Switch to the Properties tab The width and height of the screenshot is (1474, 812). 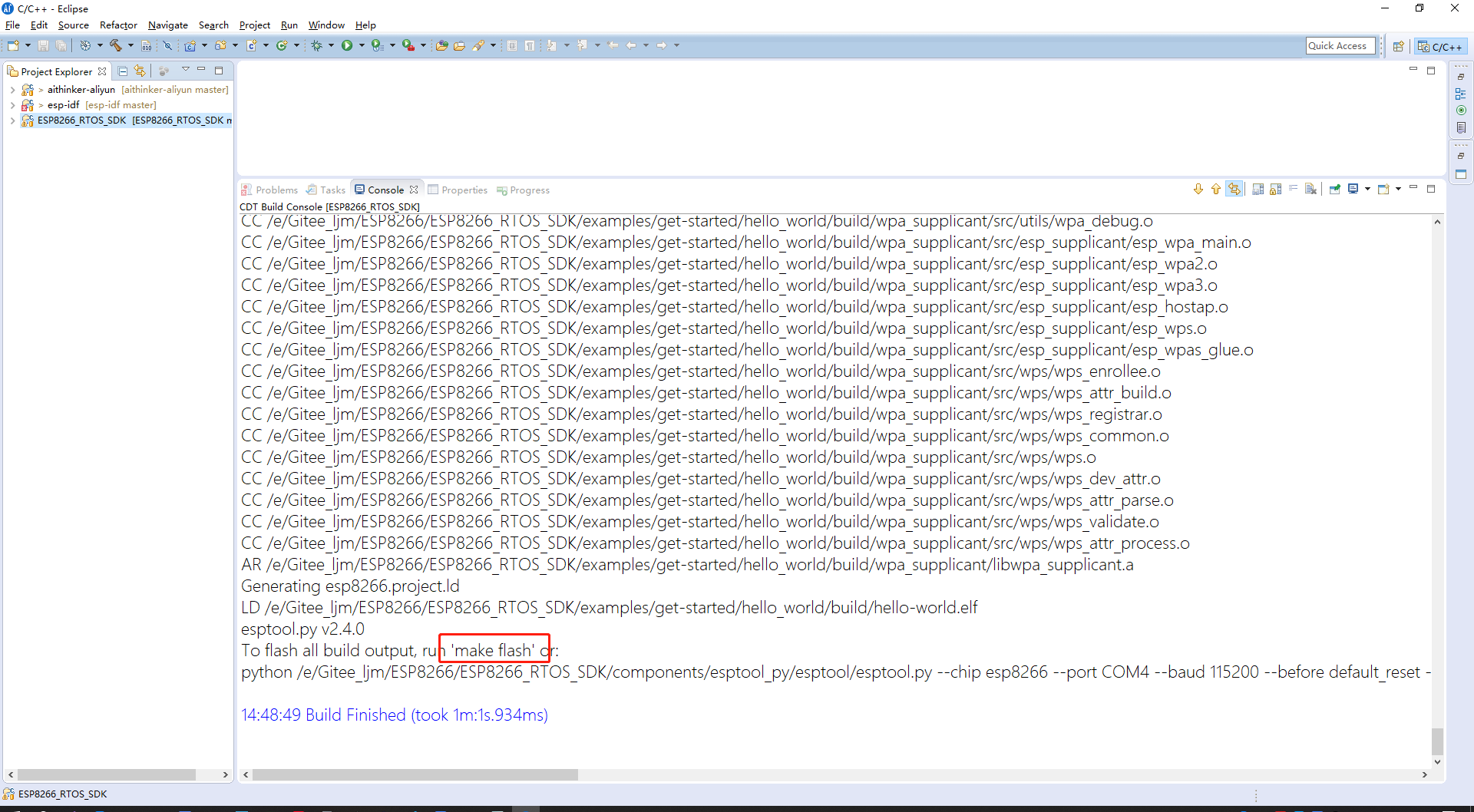tap(458, 190)
